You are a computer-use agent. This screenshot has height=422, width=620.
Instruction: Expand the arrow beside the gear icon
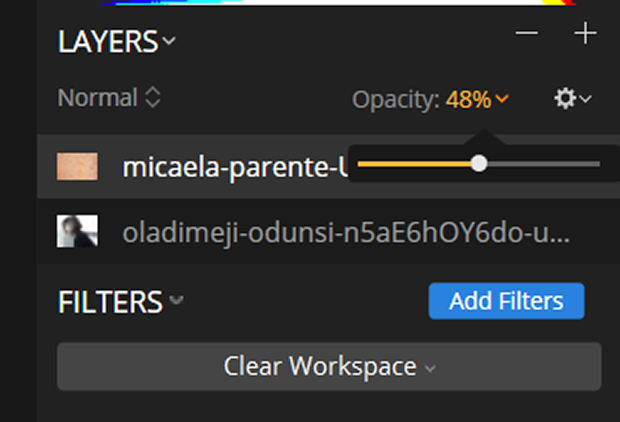point(586,98)
